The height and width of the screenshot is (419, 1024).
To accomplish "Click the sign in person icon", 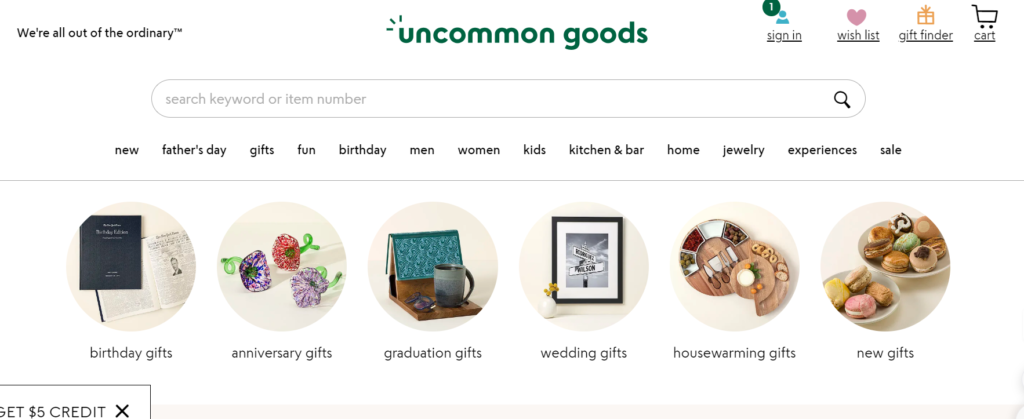I will pos(783,17).
